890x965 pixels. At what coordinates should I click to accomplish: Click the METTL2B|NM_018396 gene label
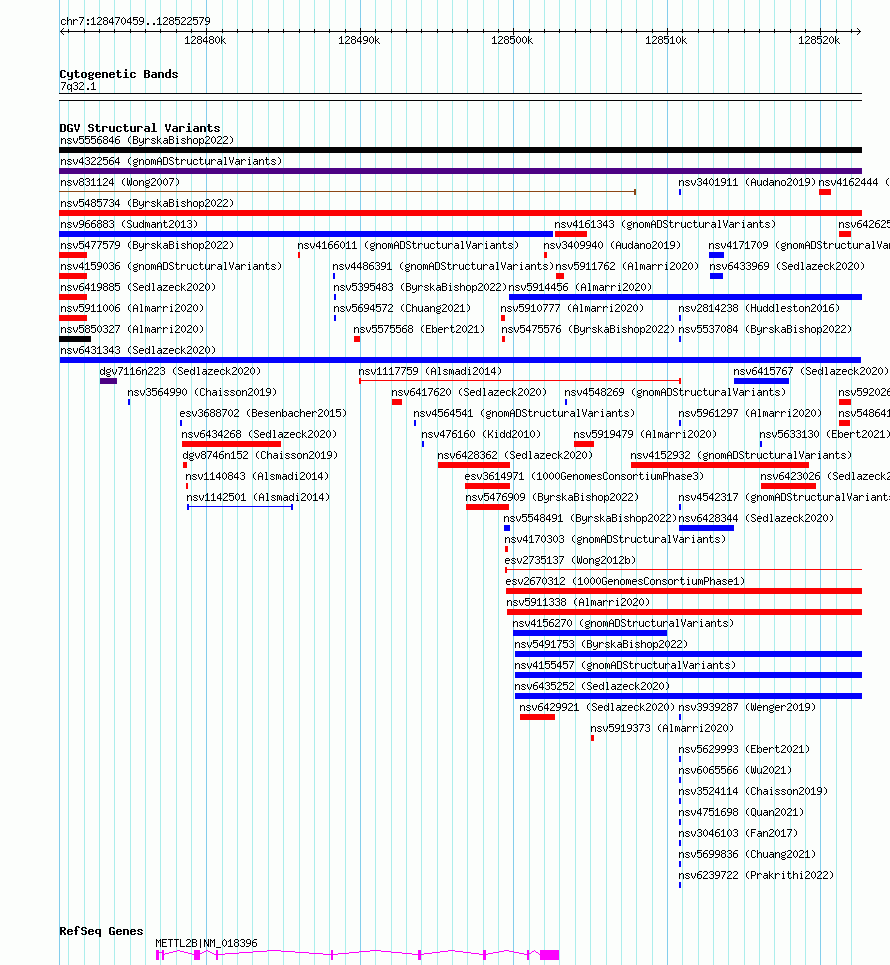(x=206, y=943)
